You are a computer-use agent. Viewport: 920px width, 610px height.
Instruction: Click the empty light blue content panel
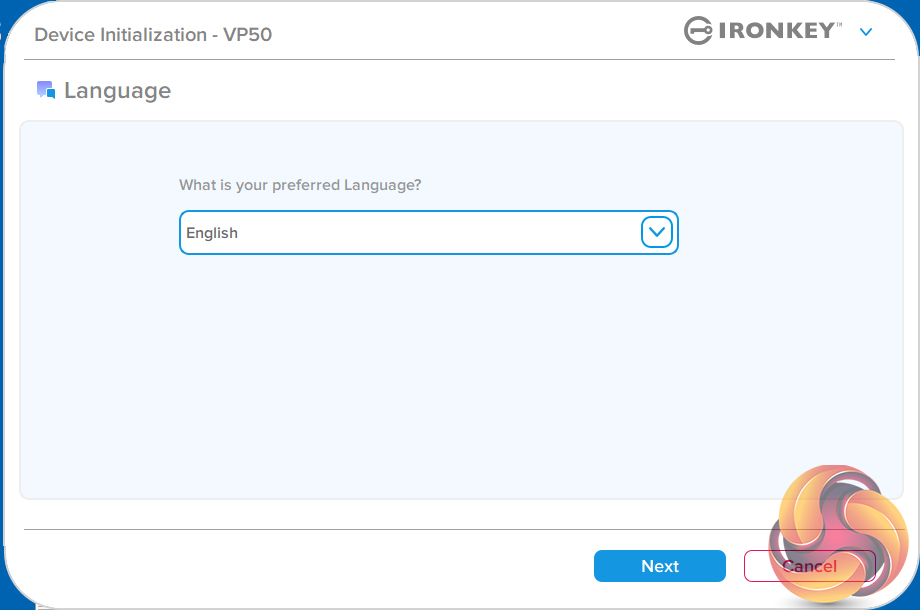click(460, 380)
